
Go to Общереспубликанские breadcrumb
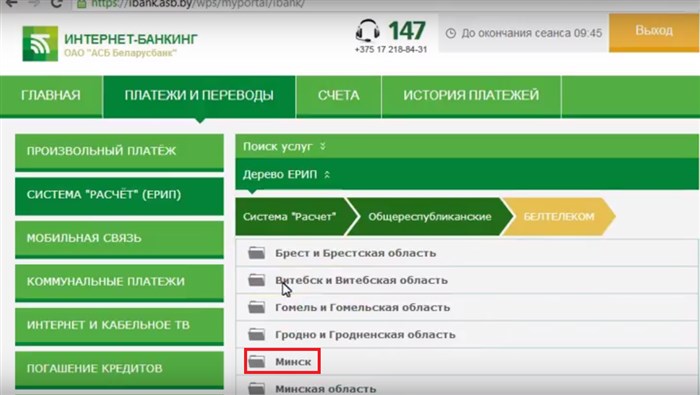[429, 217]
